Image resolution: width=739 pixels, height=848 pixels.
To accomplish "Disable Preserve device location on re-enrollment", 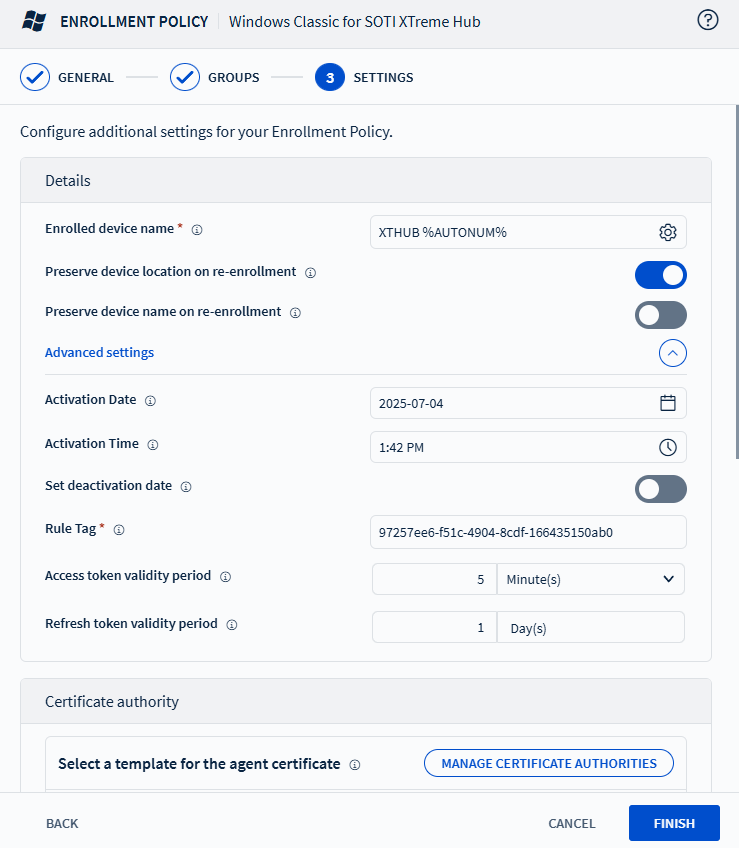I will pyautogui.click(x=660, y=274).
